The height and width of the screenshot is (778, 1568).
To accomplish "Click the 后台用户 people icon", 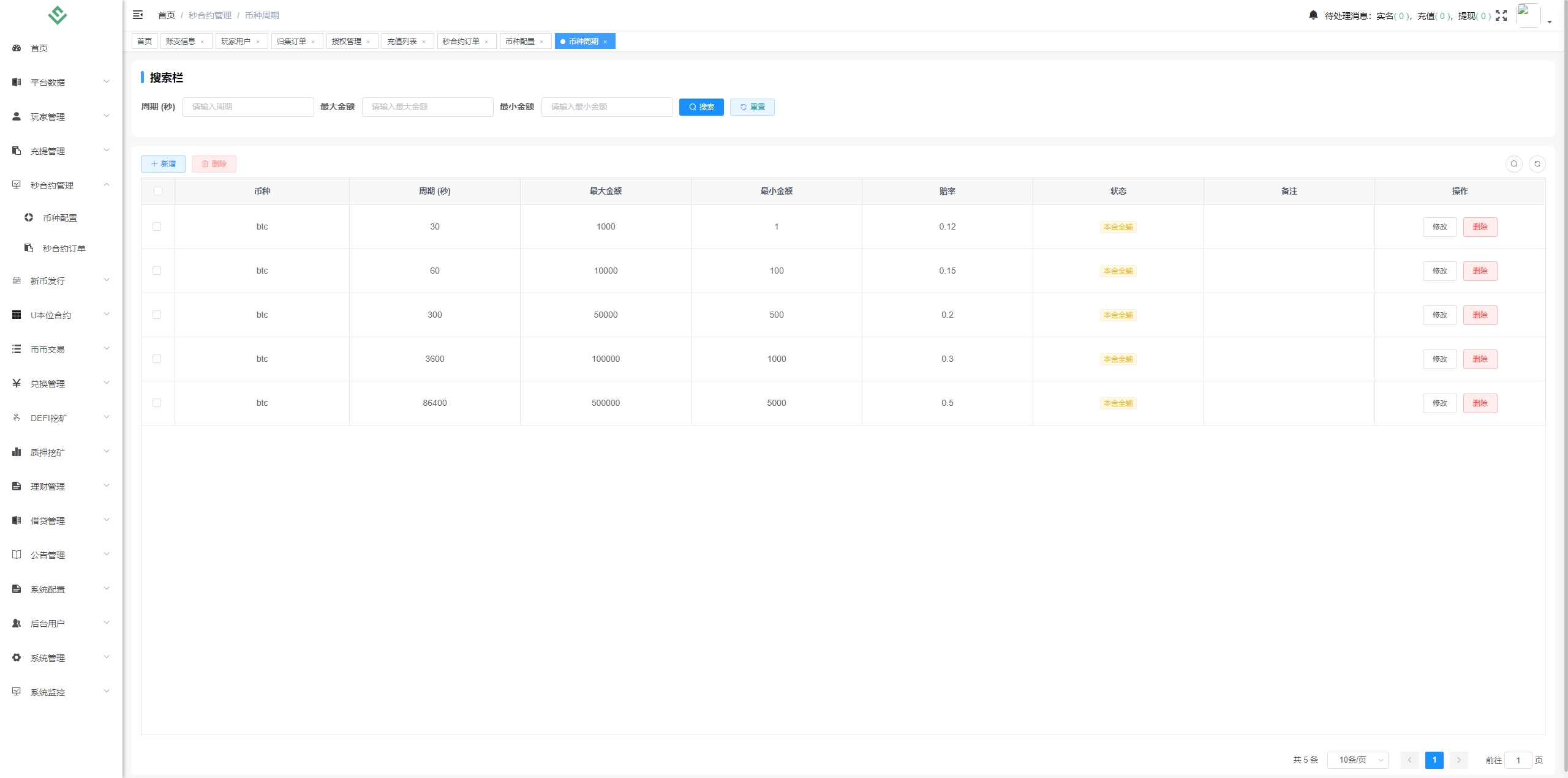I will [17, 623].
